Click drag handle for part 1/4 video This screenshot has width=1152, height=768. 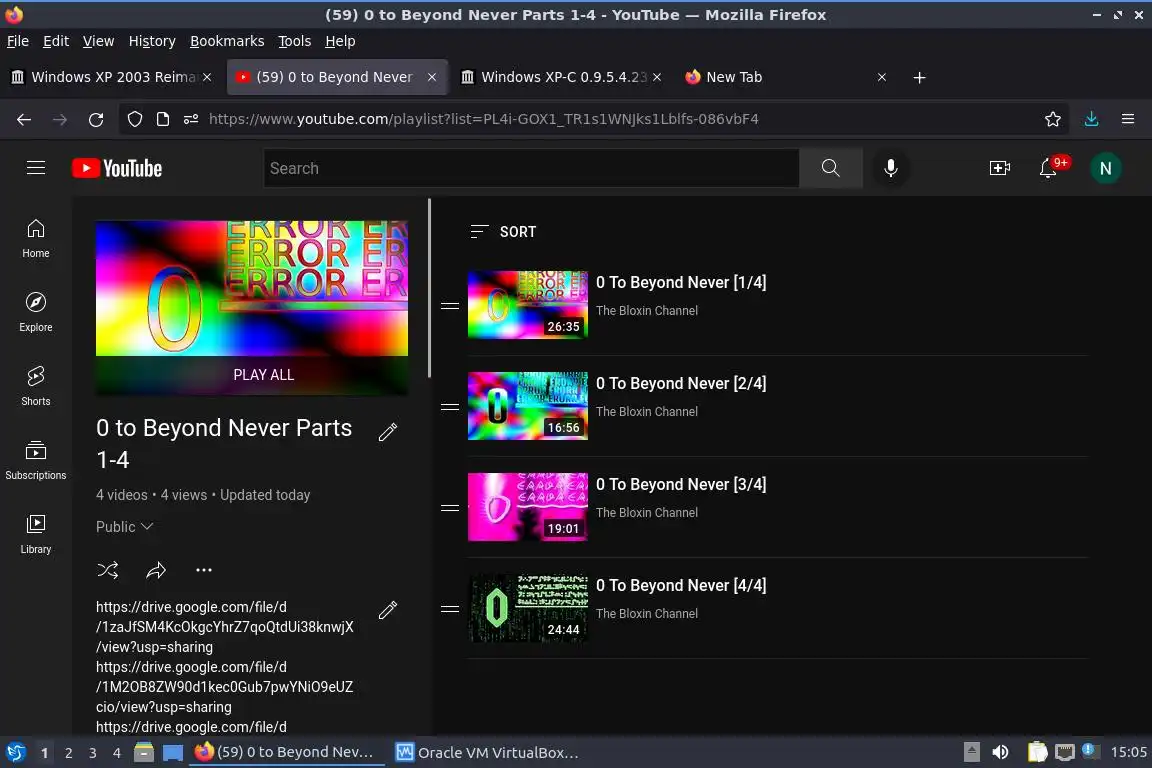coord(450,306)
